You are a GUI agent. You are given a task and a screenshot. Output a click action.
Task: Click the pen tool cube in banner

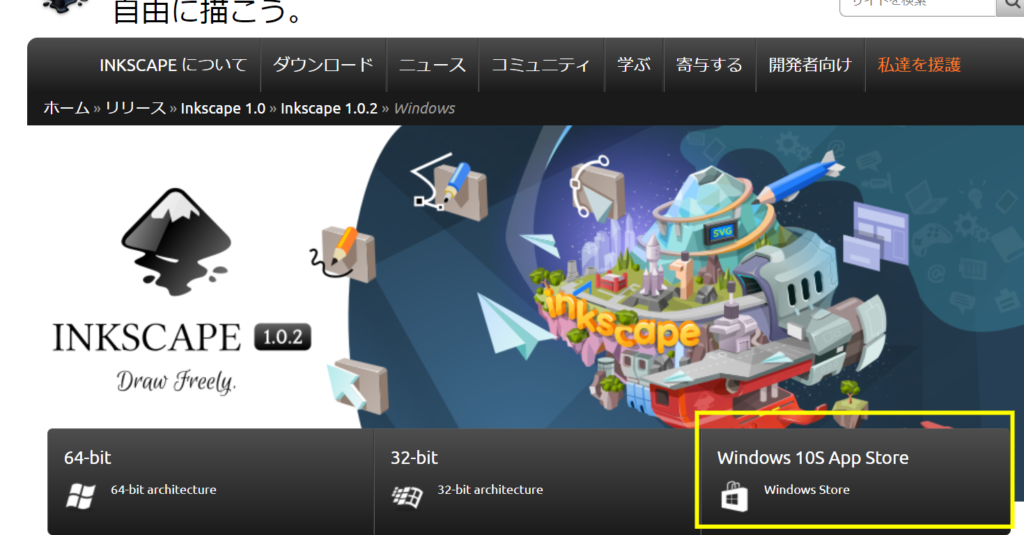pyautogui.click(x=451, y=186)
